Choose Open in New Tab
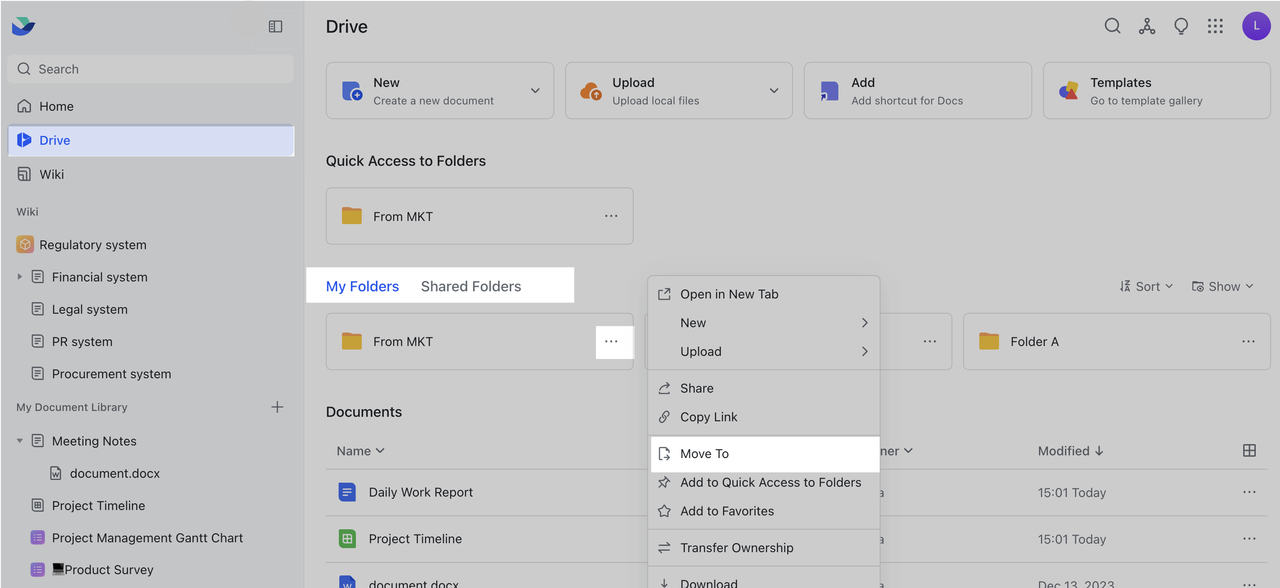1280x588 pixels. (x=764, y=294)
